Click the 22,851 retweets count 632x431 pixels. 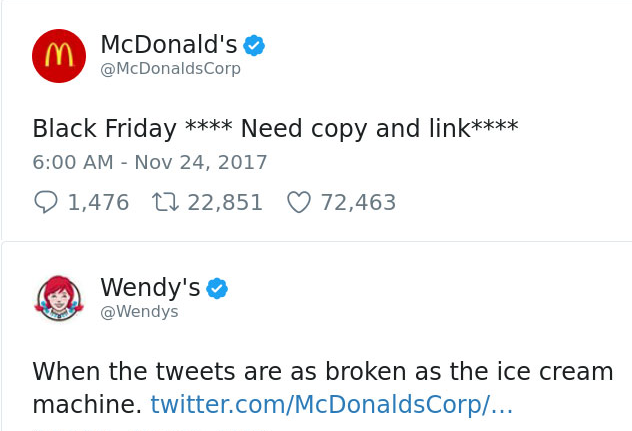pyautogui.click(x=225, y=203)
